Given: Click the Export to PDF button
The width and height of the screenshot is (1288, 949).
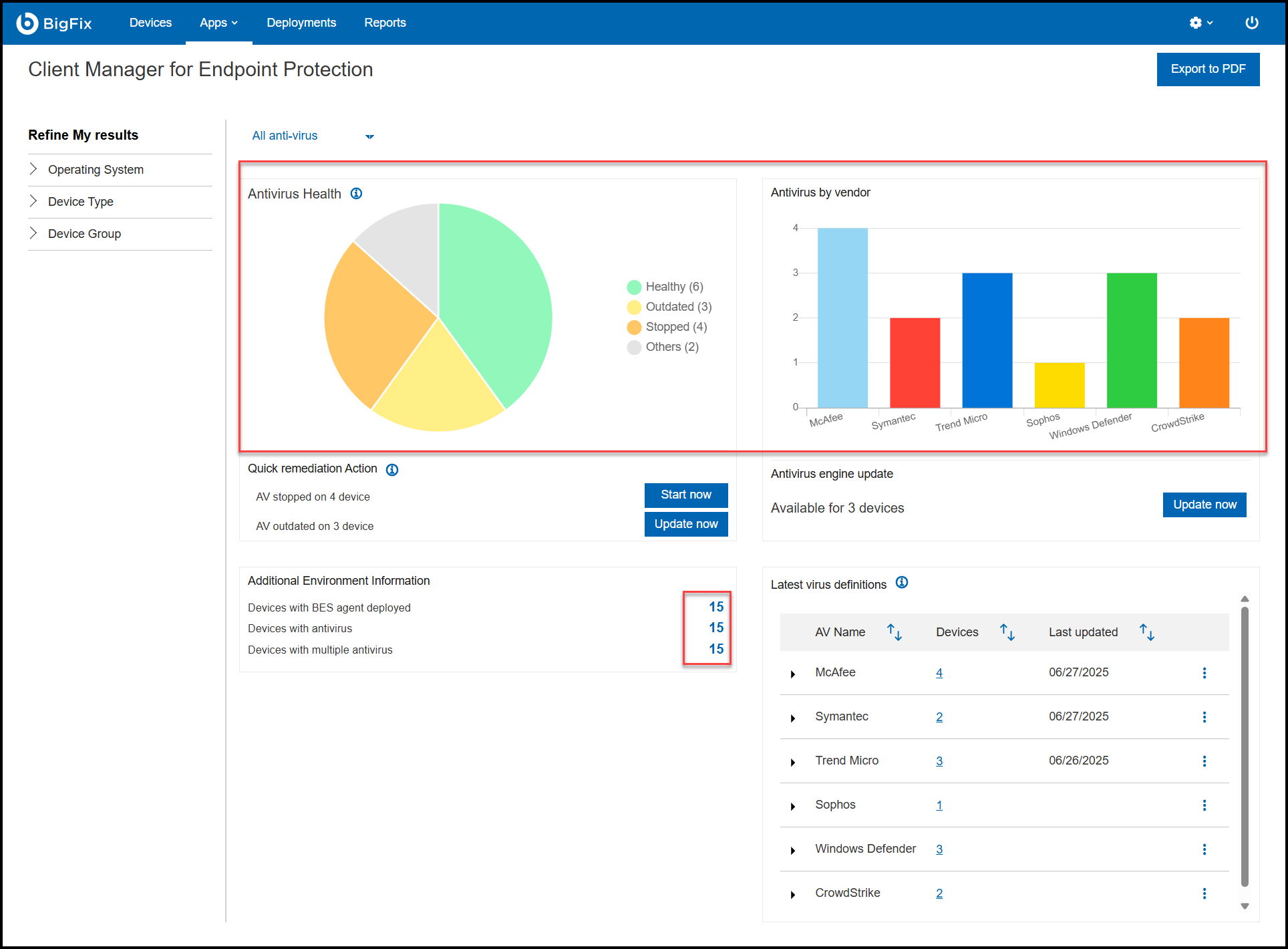Looking at the screenshot, I should click(1208, 69).
